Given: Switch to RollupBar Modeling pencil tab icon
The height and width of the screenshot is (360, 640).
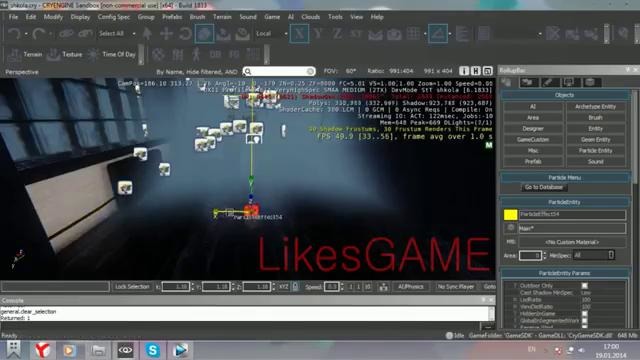Looking at the screenshot, I should pyautogui.click(x=549, y=82).
